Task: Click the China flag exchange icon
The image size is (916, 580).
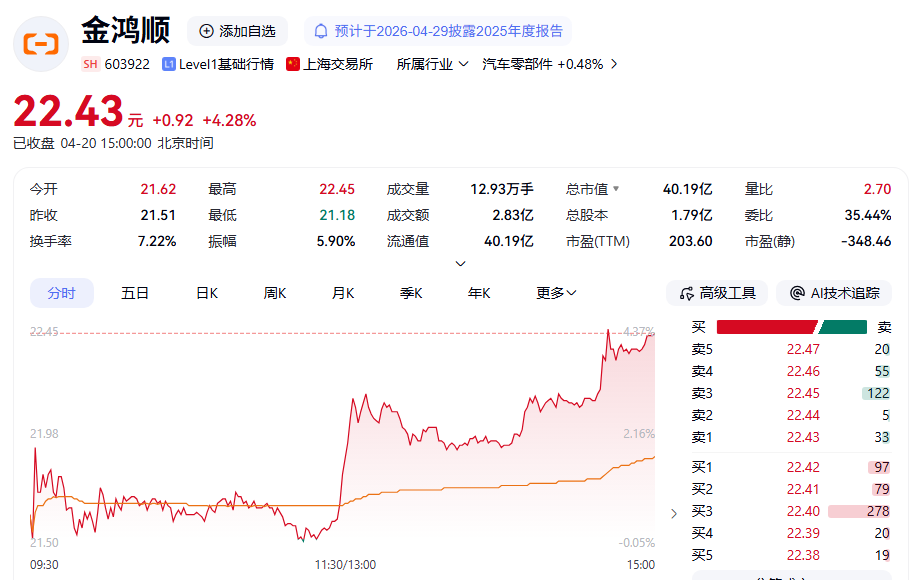Action: (293, 64)
